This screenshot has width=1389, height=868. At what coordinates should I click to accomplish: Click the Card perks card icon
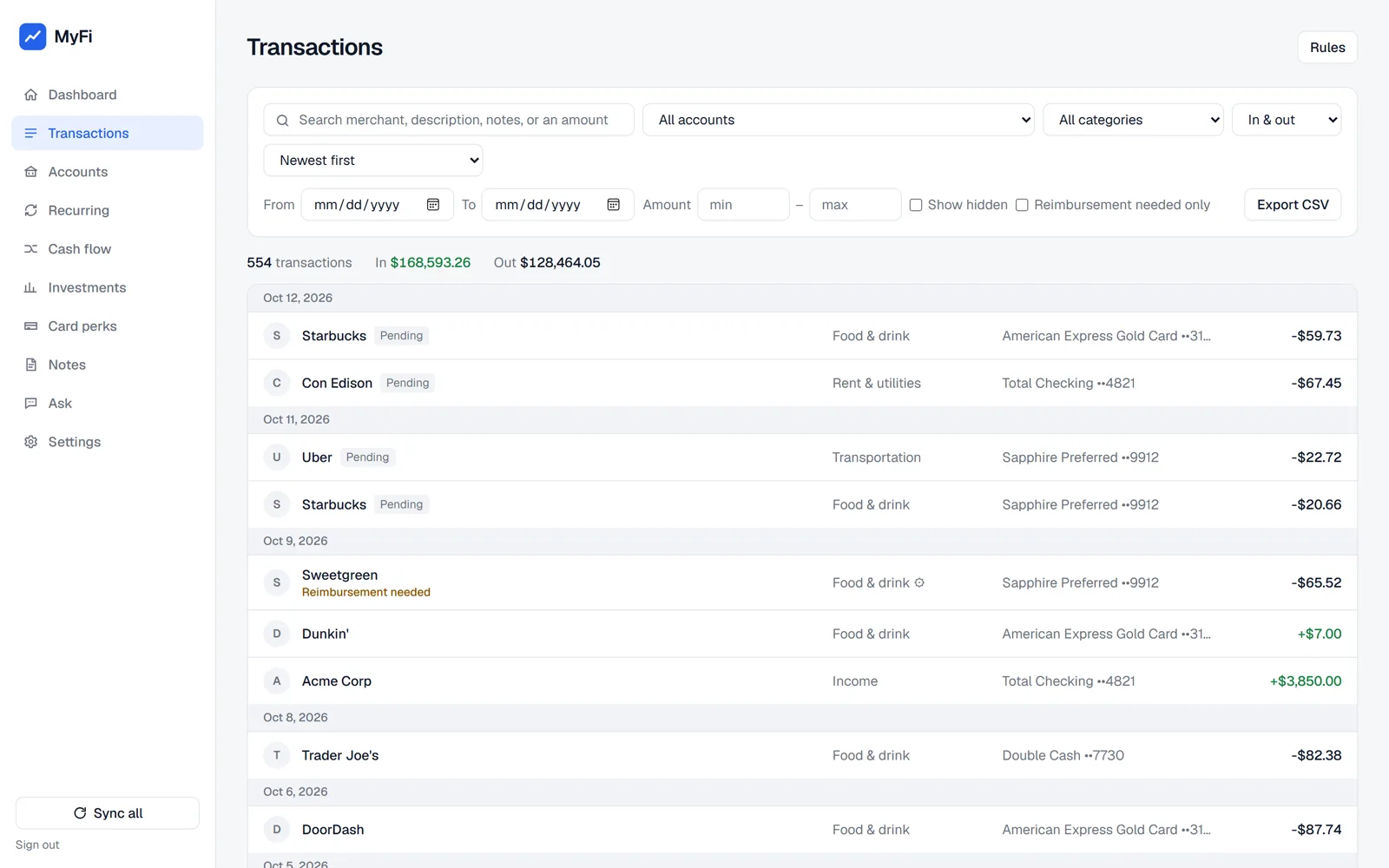[30, 326]
